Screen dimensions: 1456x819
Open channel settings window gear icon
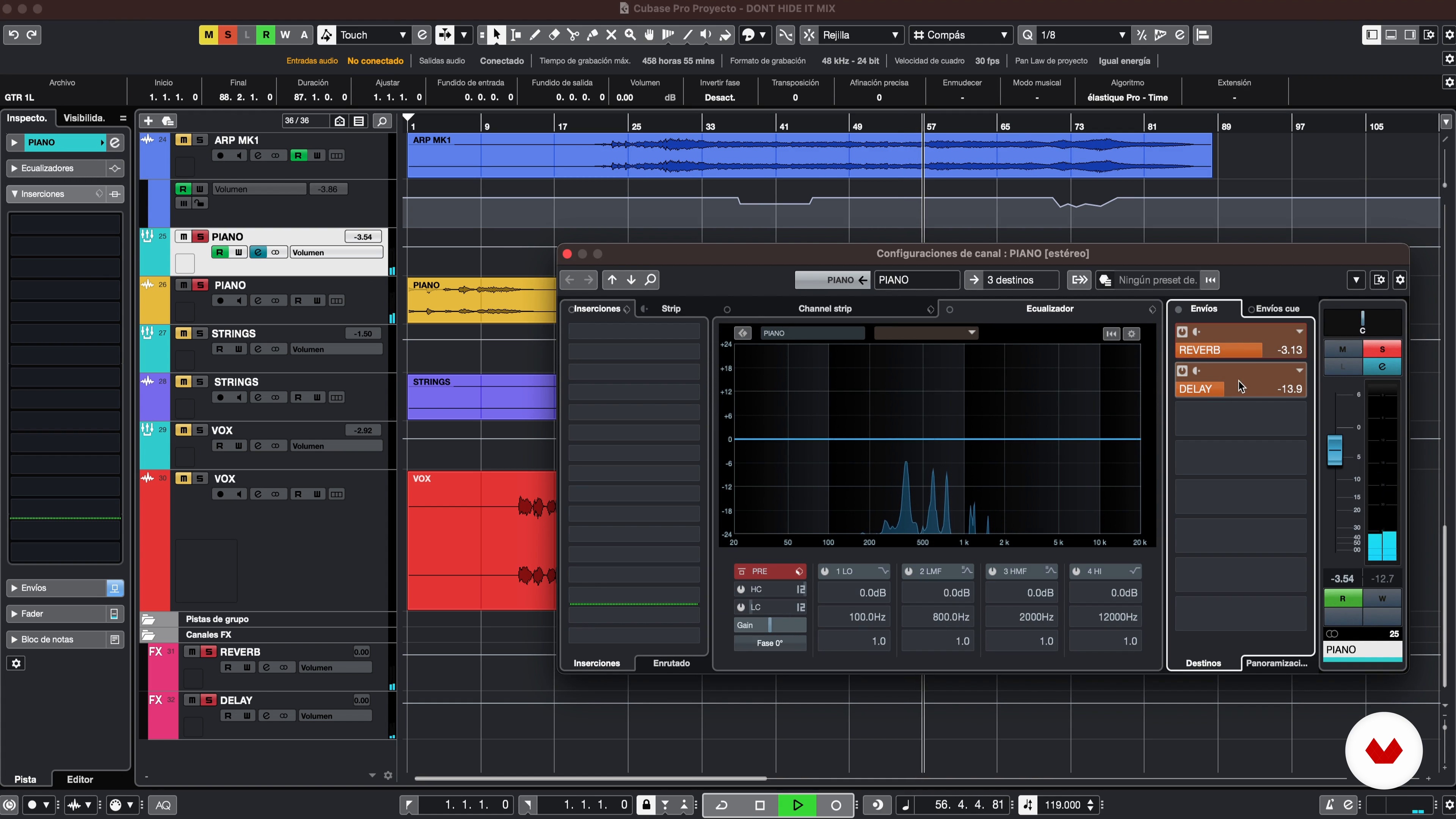1400,280
